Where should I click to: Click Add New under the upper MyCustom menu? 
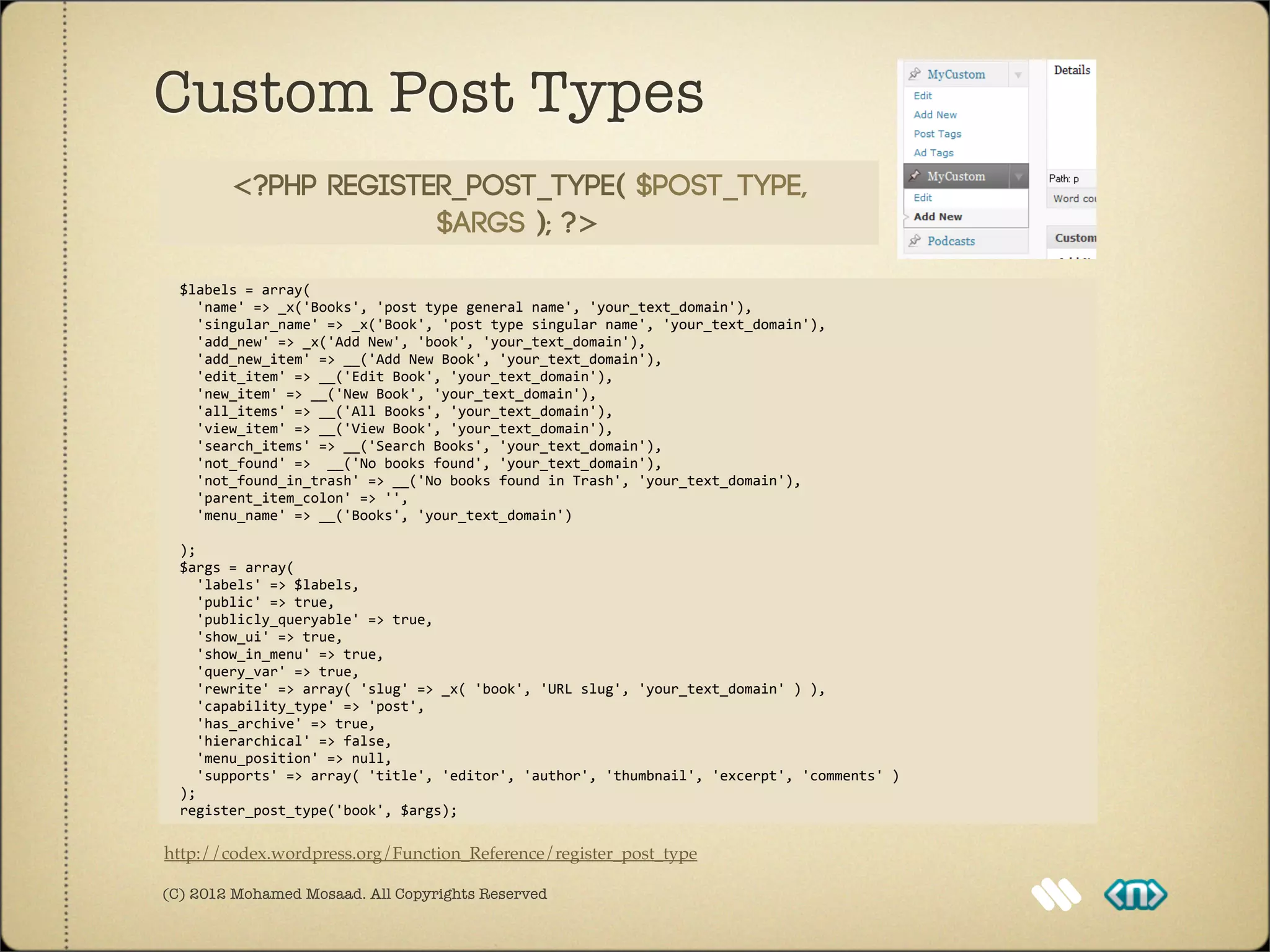(935, 115)
